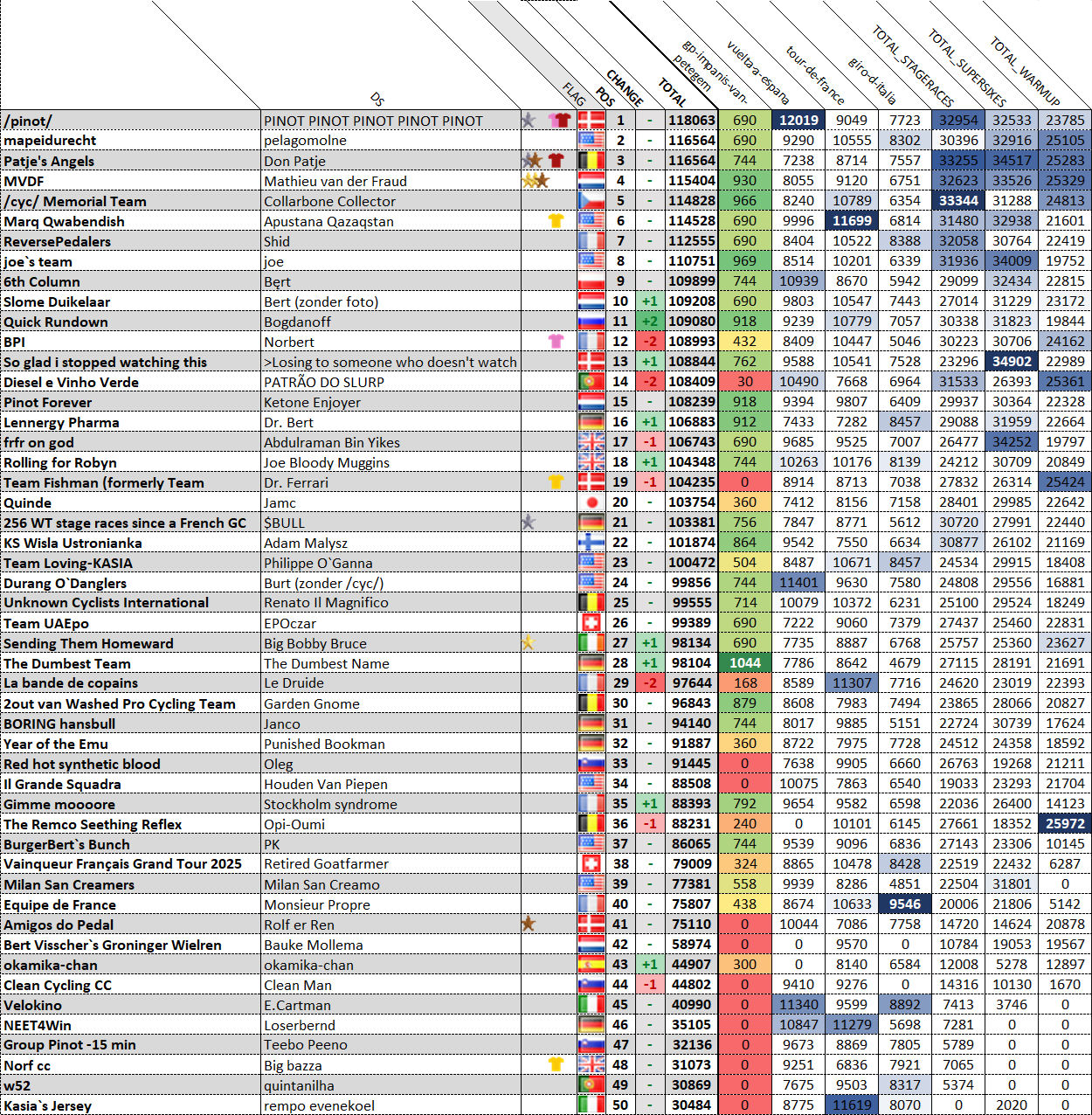Screen dimensions: 1092x1115
Task: Click the yellow jersey in Norf cc row
Action: [556, 1064]
